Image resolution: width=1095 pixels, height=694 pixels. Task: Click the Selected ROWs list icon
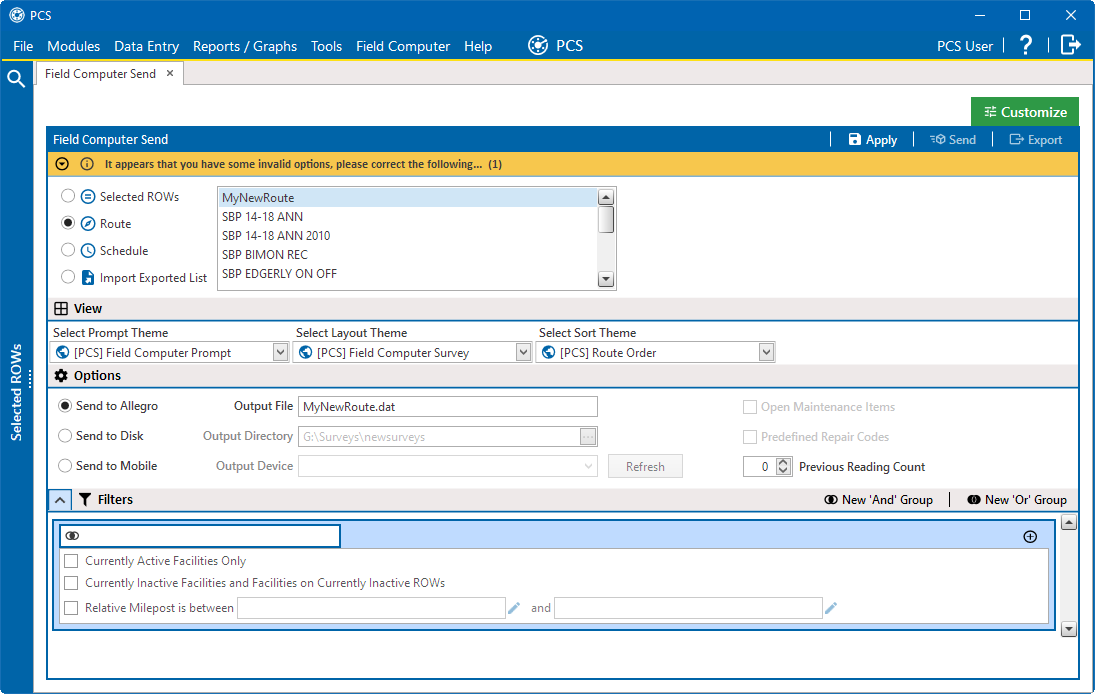(x=88, y=197)
